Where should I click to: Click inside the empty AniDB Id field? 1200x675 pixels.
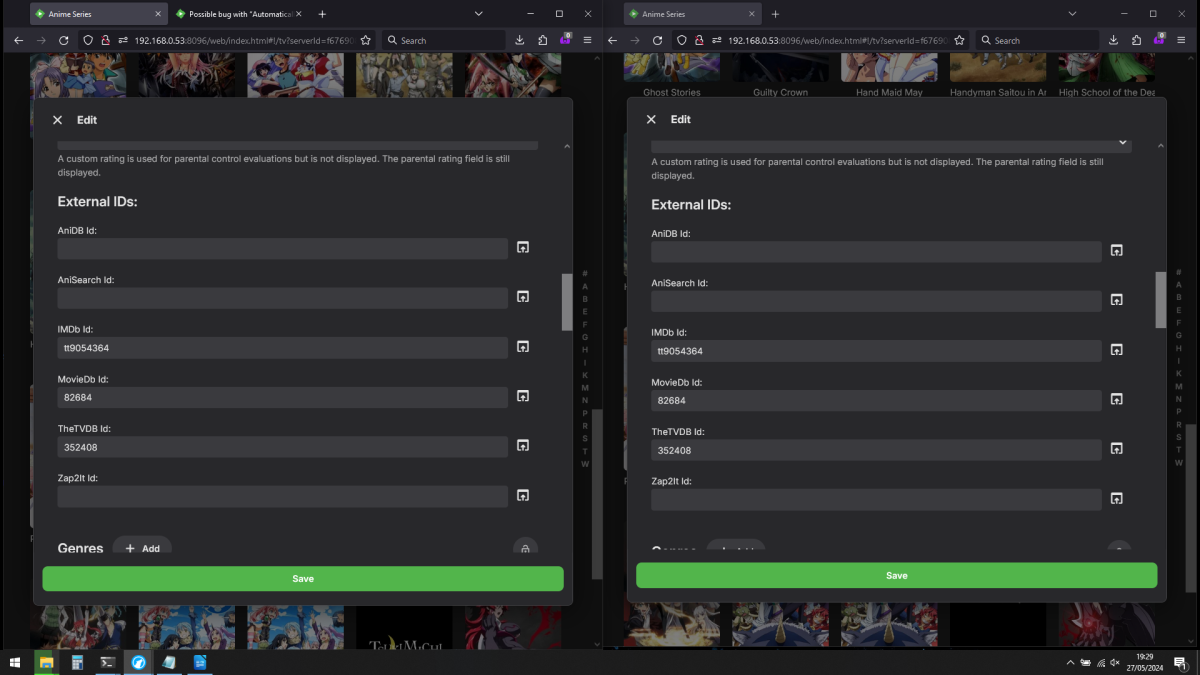283,248
